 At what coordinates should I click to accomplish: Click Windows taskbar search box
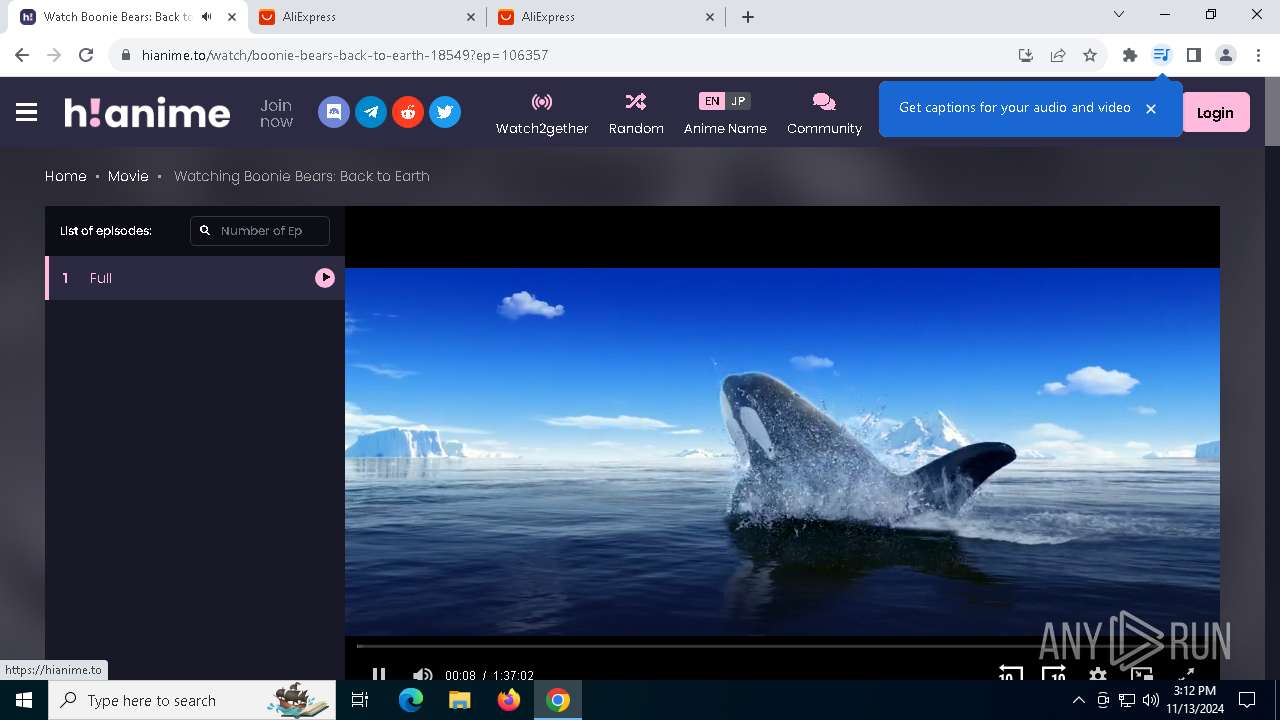click(x=192, y=700)
